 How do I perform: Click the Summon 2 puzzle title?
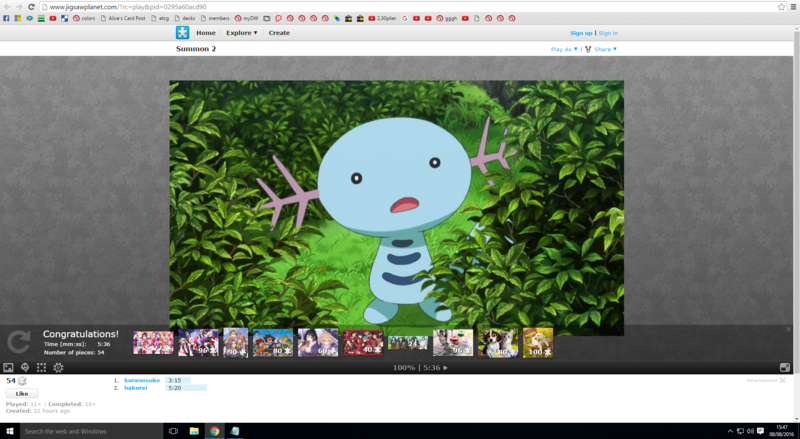coord(196,49)
